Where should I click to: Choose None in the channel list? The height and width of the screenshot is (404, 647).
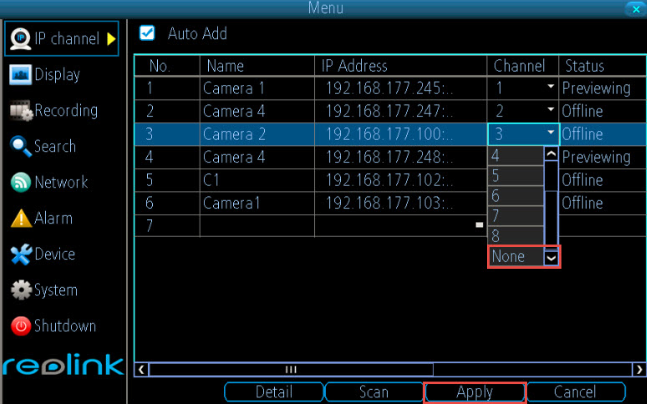pos(515,257)
